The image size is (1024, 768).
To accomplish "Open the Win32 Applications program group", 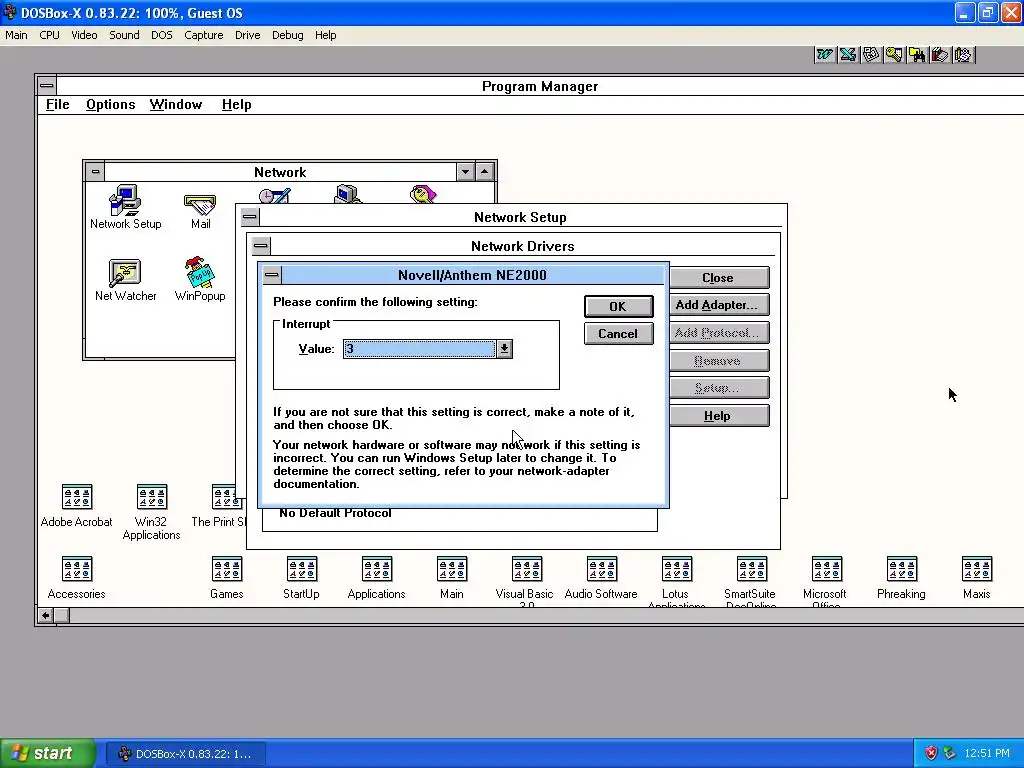I will pyautogui.click(x=152, y=512).
